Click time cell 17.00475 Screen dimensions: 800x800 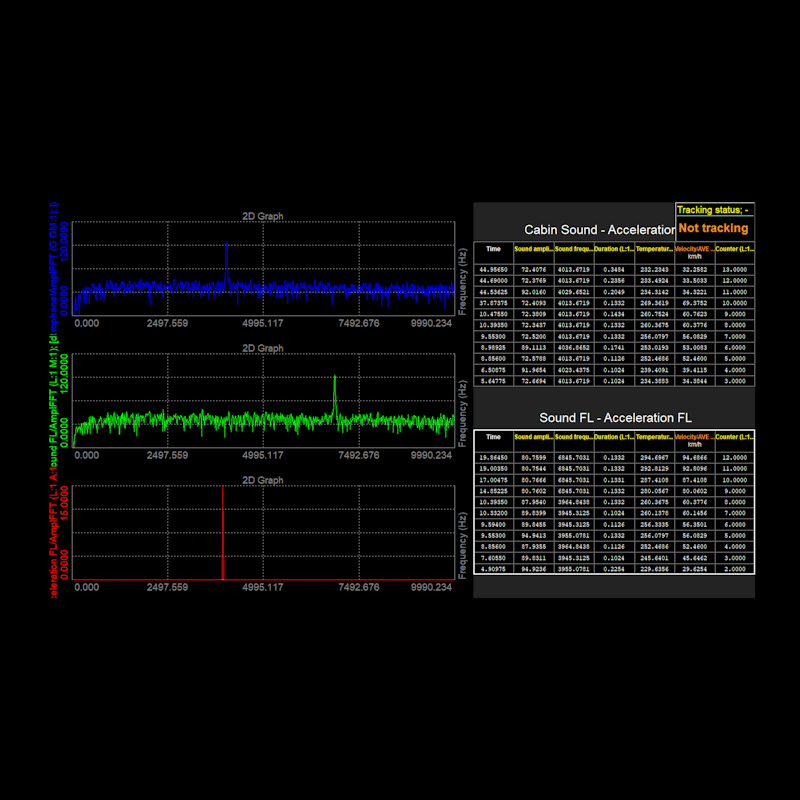493,480
